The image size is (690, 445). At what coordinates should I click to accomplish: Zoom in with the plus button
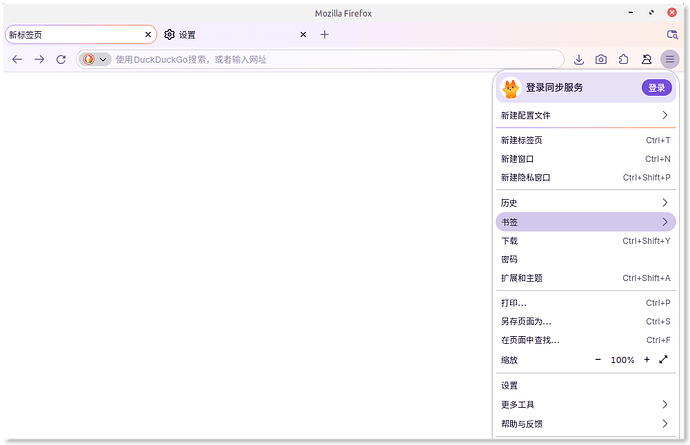(x=647, y=360)
